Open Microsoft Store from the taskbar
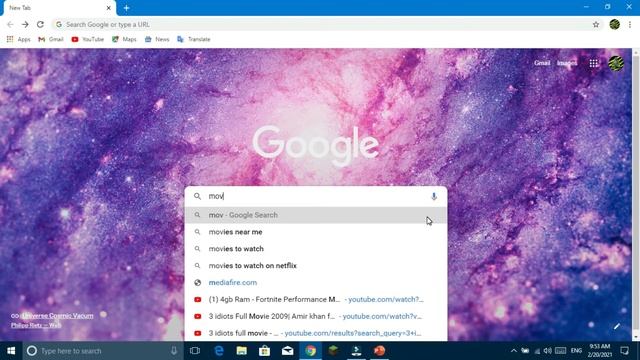The height and width of the screenshot is (360, 640). tap(264, 351)
